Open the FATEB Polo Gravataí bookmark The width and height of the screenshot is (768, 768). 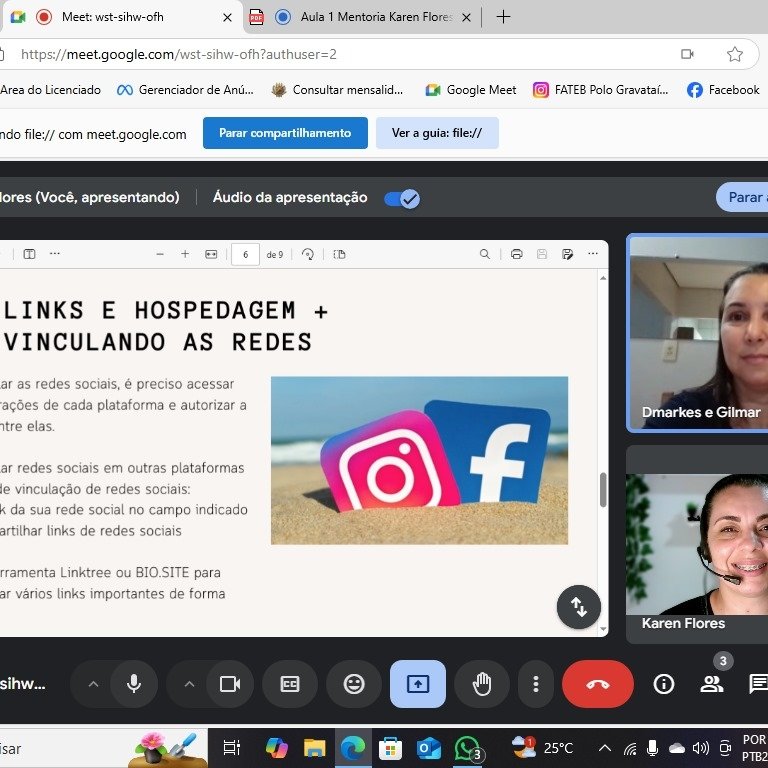tap(601, 90)
